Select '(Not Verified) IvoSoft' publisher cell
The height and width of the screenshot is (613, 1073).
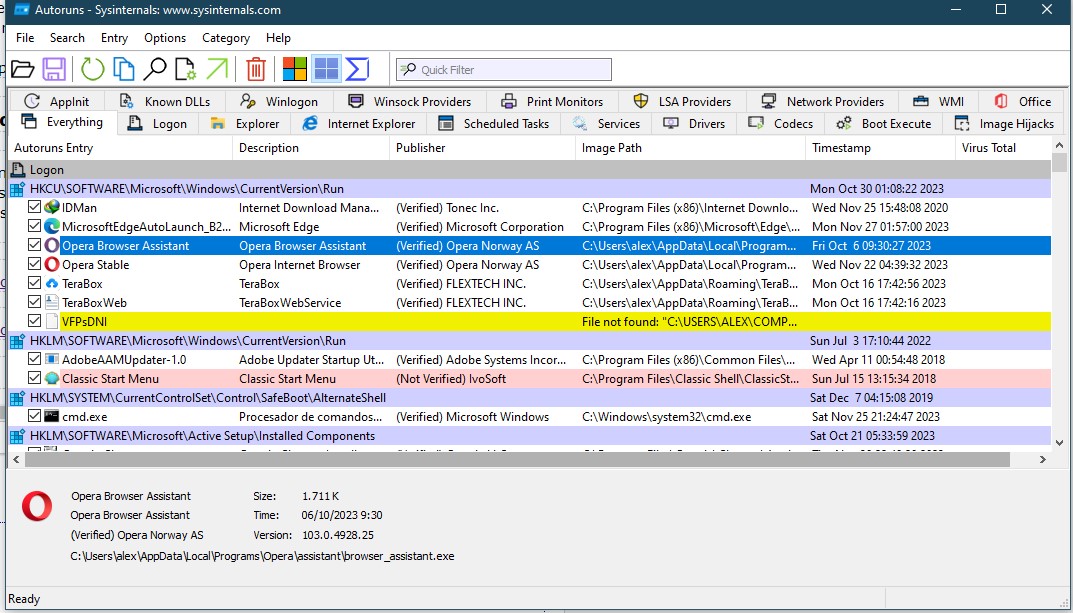451,378
